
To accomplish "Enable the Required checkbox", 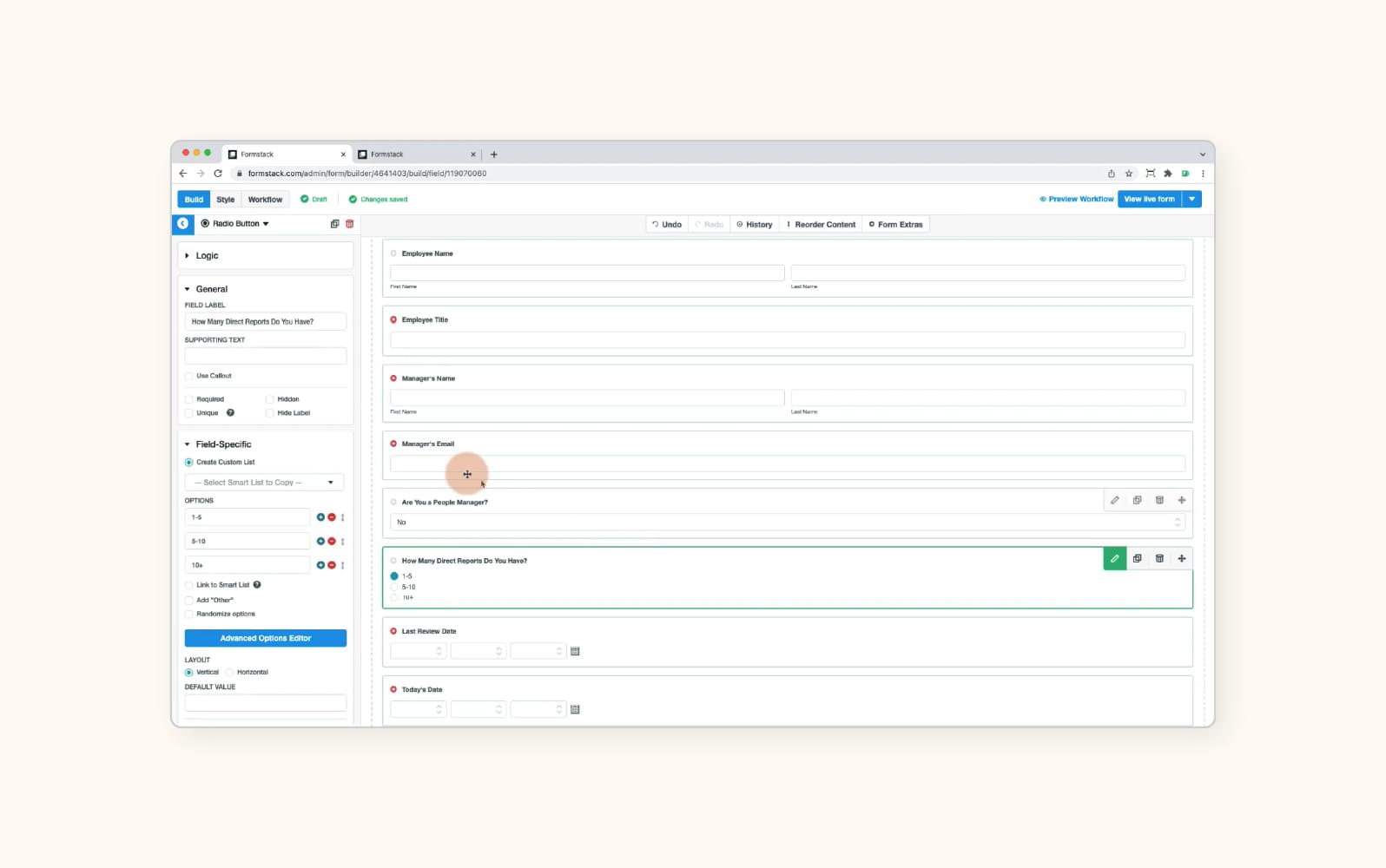I will (x=189, y=399).
